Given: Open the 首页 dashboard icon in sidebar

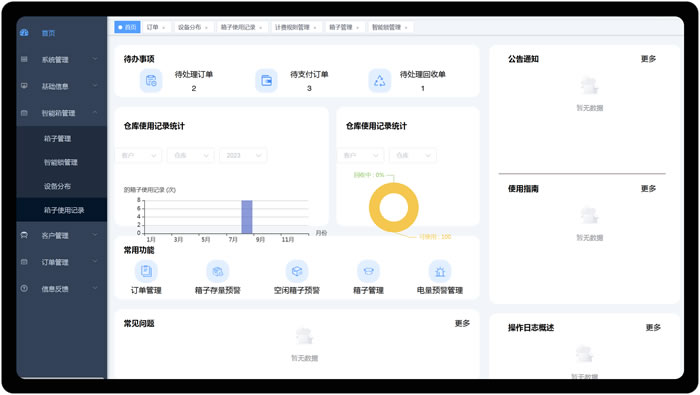Looking at the screenshot, I should coord(24,33).
